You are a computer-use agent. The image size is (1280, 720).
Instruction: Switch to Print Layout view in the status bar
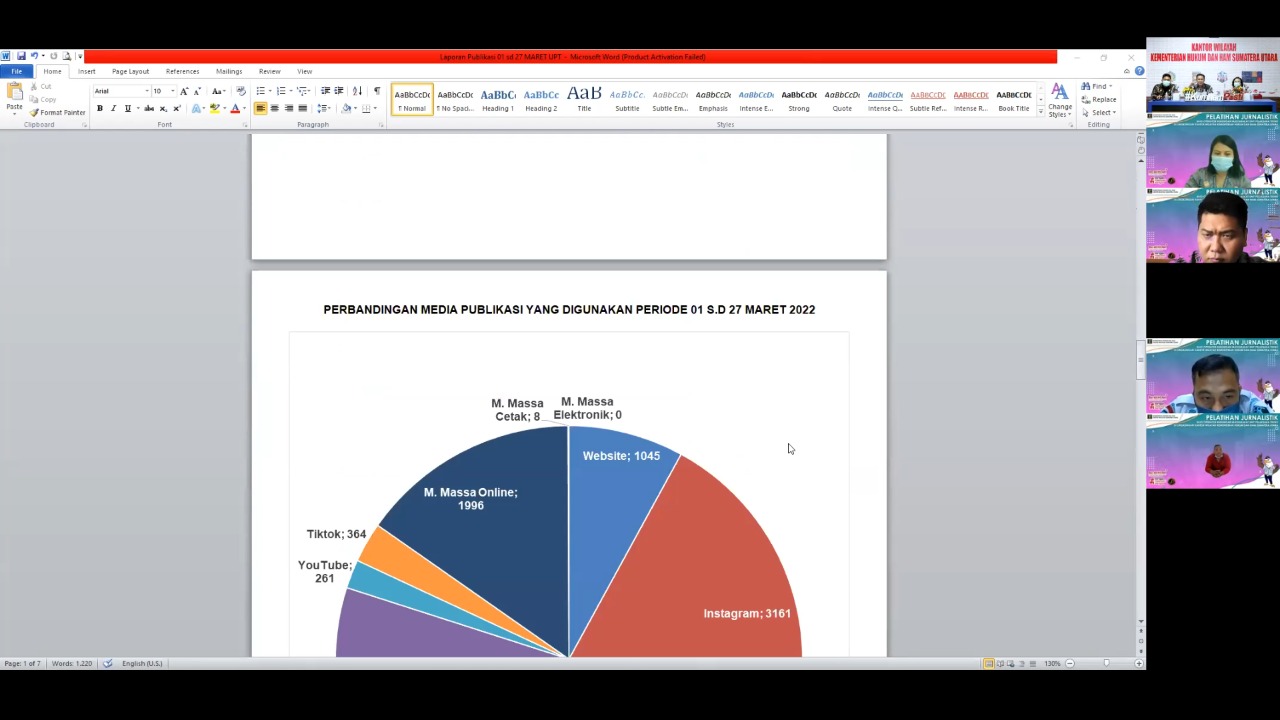[x=988, y=663]
